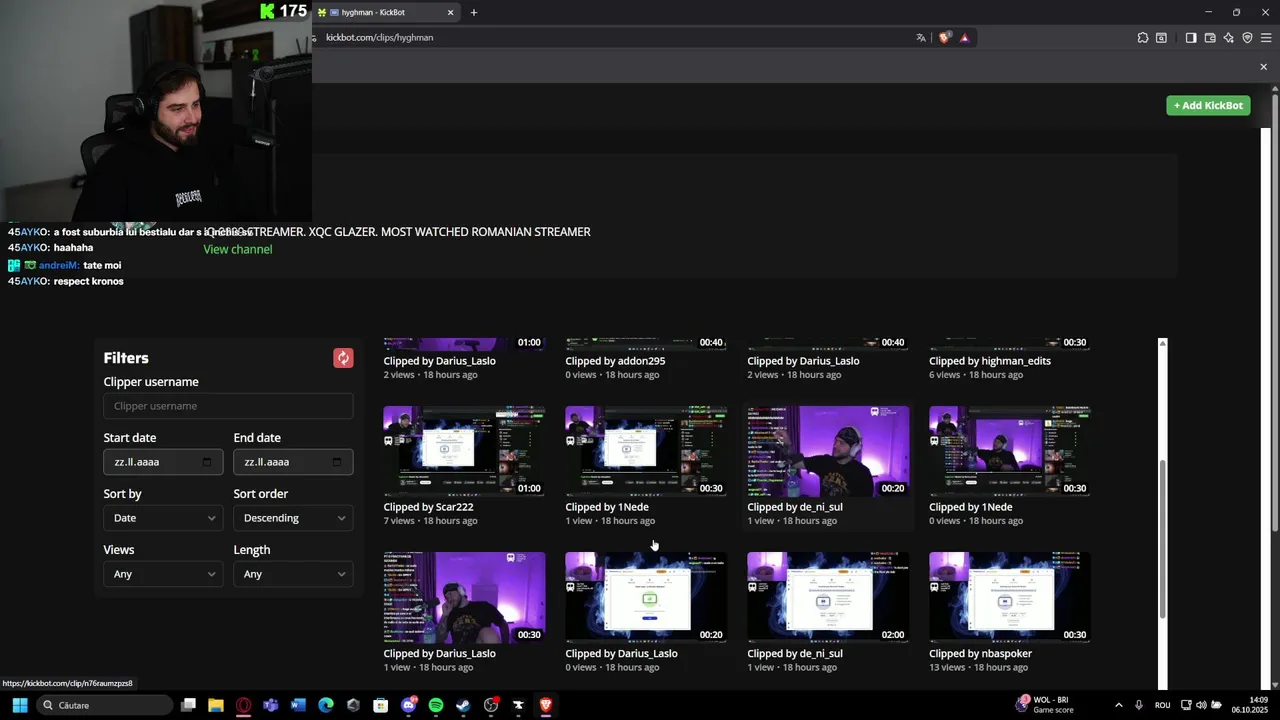
Task: Click the Brave browser taskbar icon
Action: click(x=546, y=705)
